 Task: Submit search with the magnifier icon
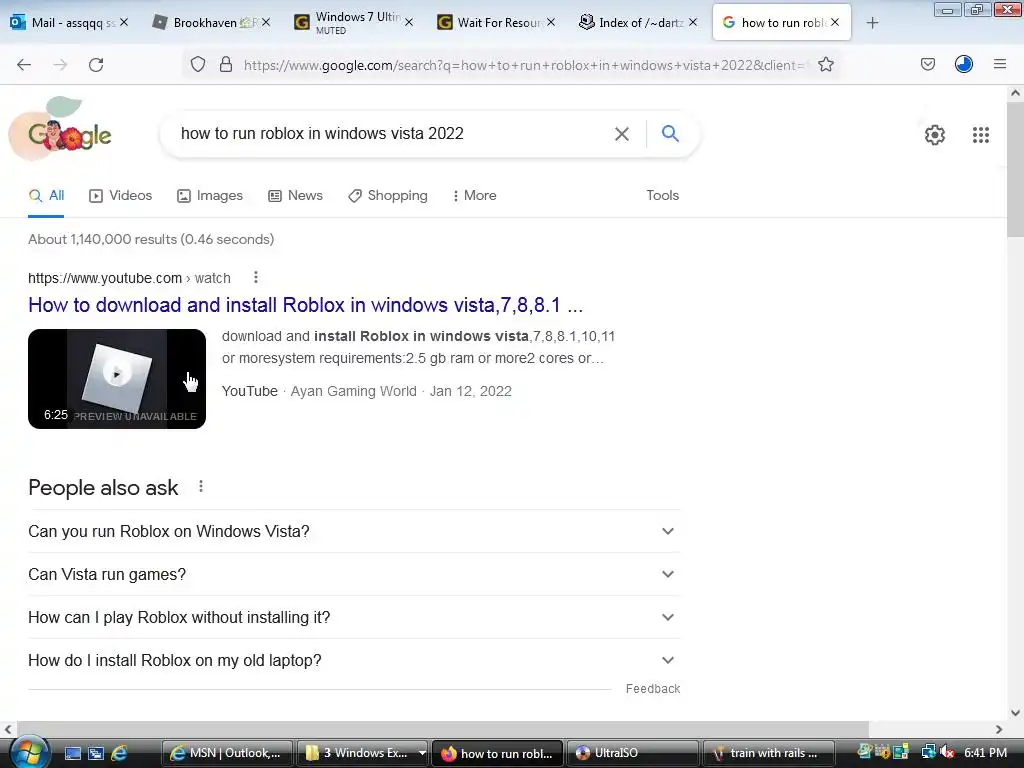[x=670, y=133]
